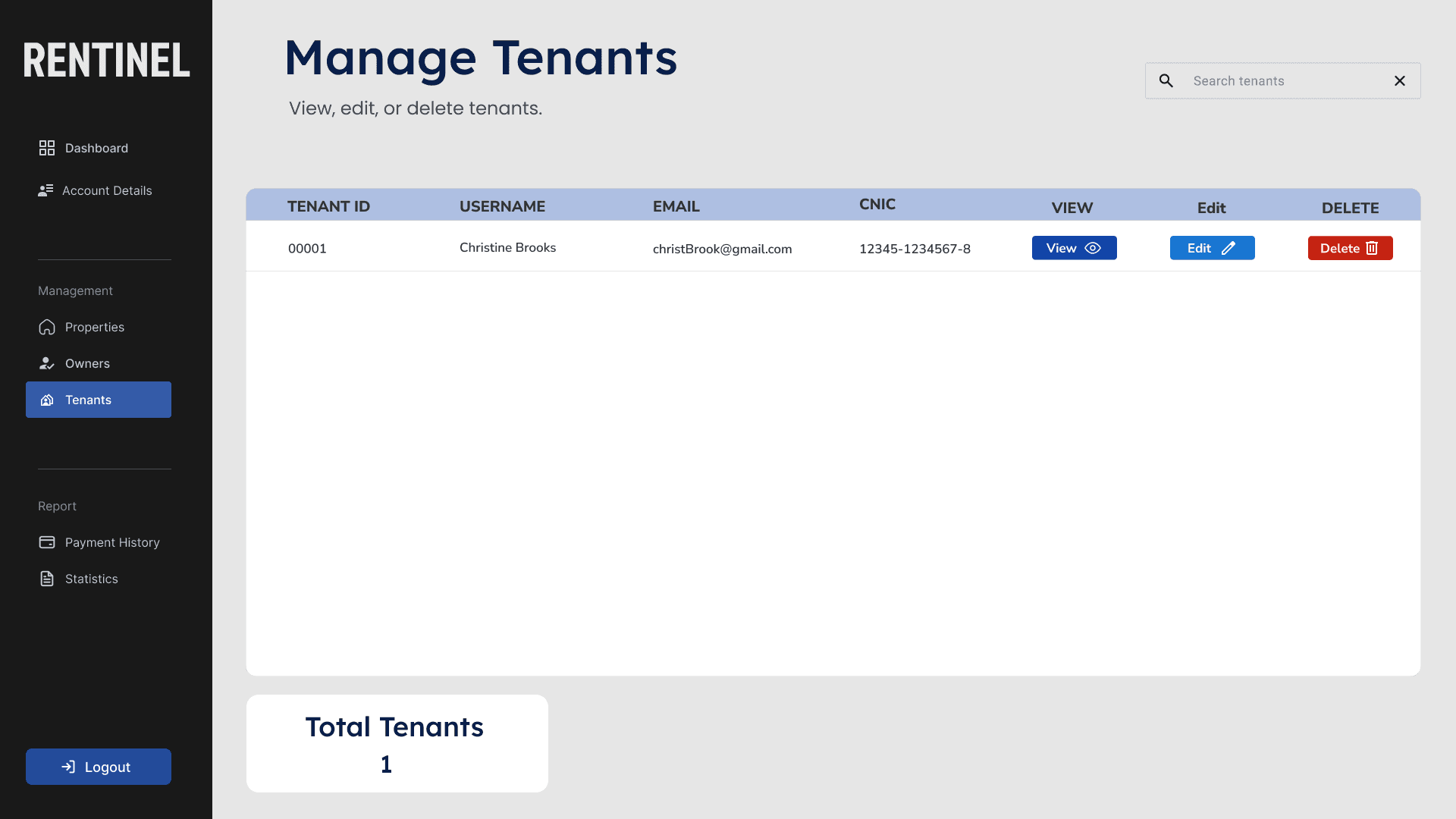1456x819 pixels.
Task: Click the Owners person-check icon
Action: (x=47, y=363)
